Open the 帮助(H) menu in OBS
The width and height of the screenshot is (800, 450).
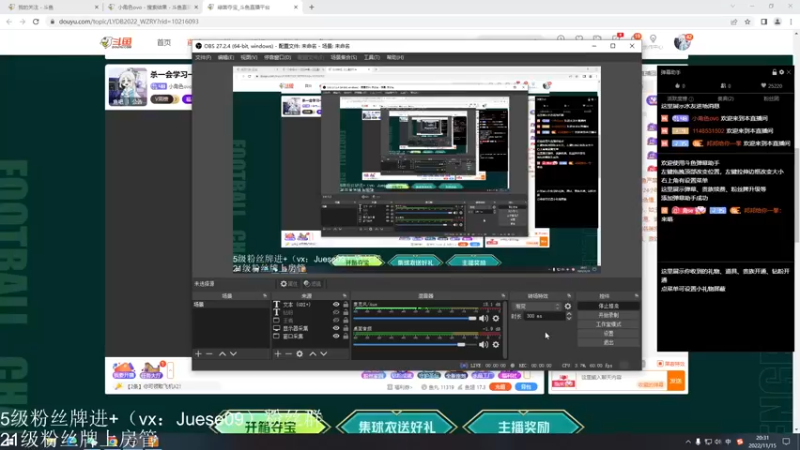395,58
